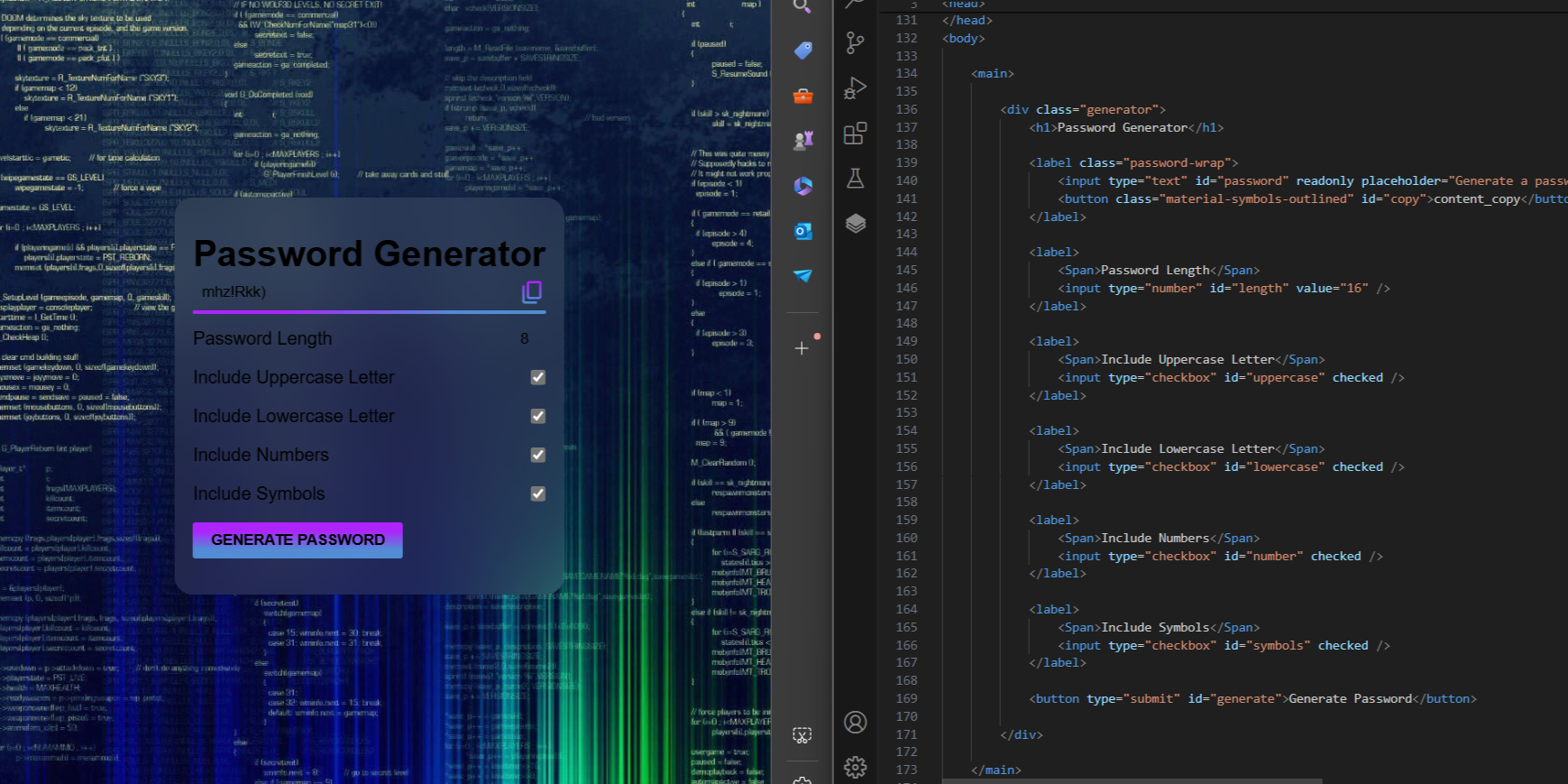Click id="lowercase" on code line 156
The height and width of the screenshot is (784, 1568).
tap(1275, 466)
